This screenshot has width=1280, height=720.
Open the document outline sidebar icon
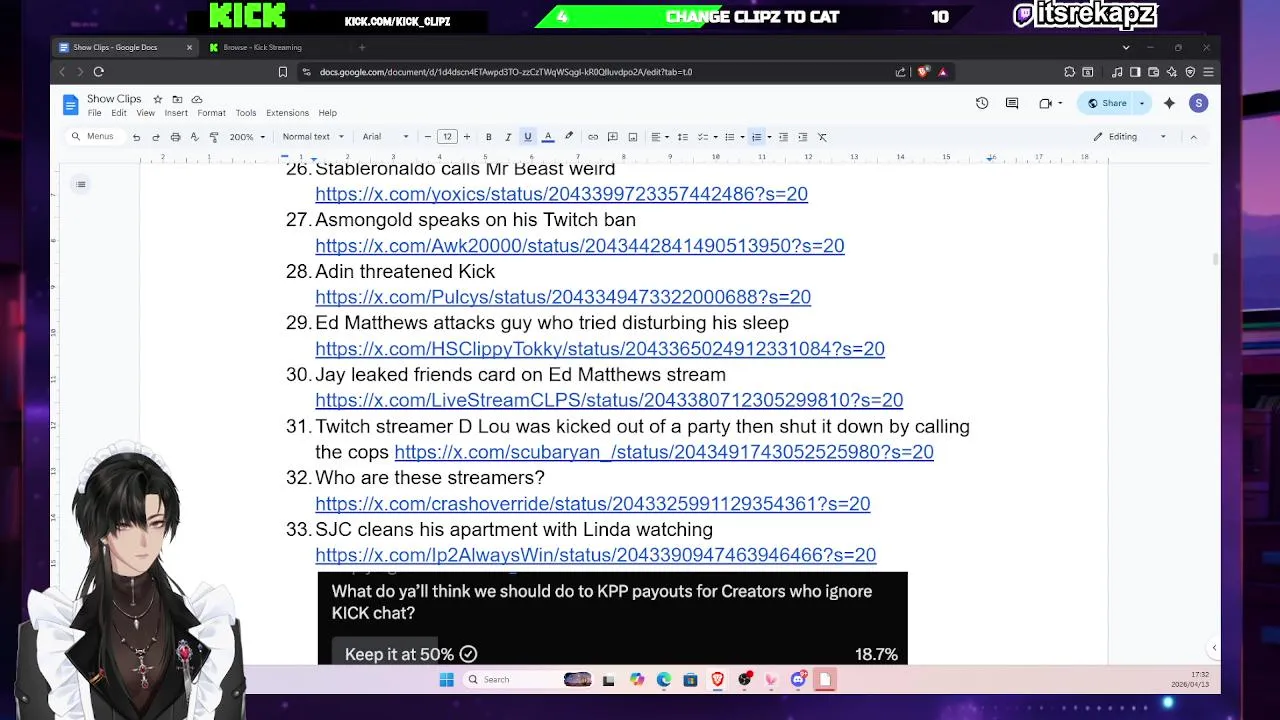click(x=81, y=184)
